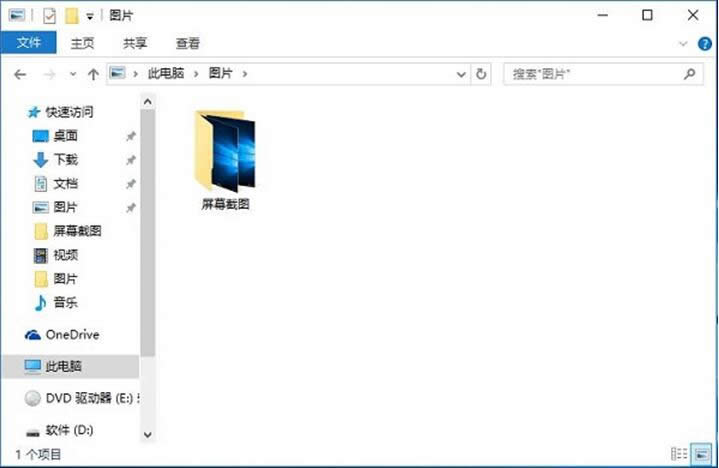Click the DVD disc icon

pyautogui.click(x=33, y=398)
